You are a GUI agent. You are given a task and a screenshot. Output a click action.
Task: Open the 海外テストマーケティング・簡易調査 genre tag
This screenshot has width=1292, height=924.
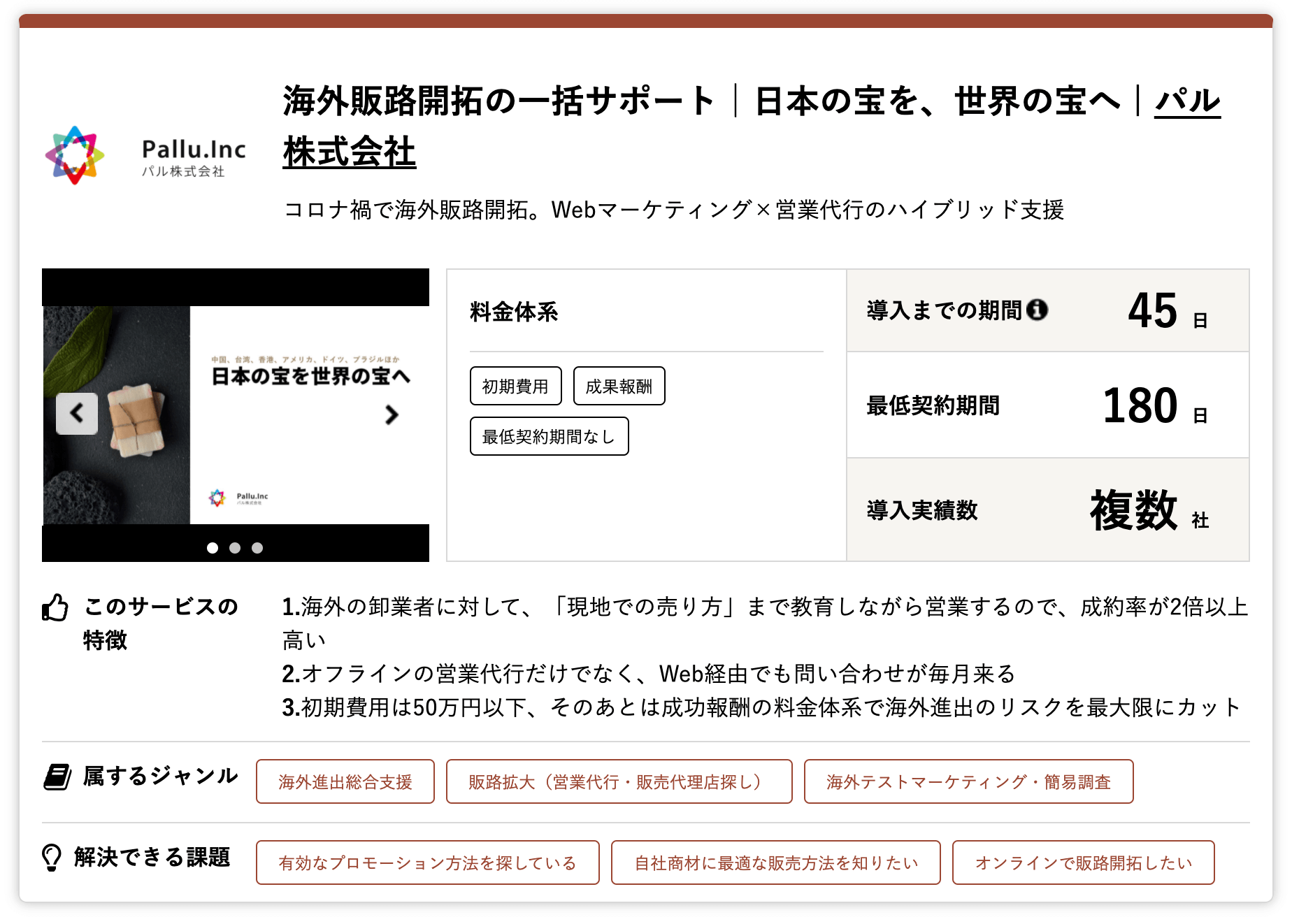click(x=969, y=781)
